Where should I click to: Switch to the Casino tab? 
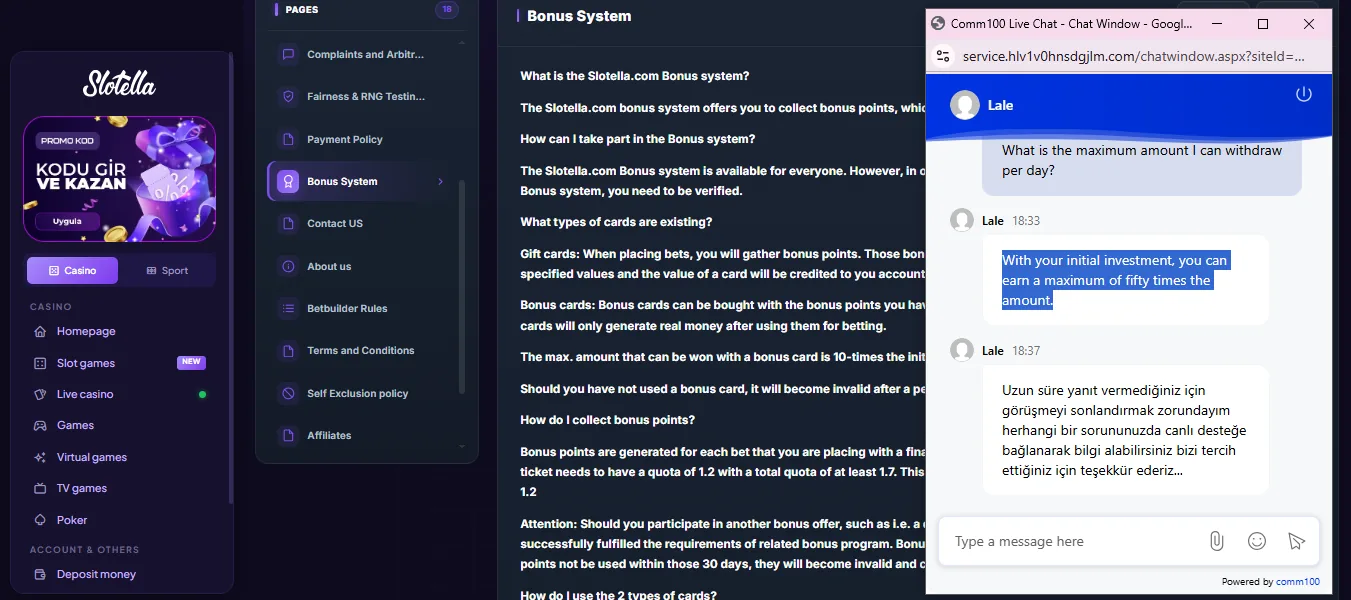coord(72,270)
